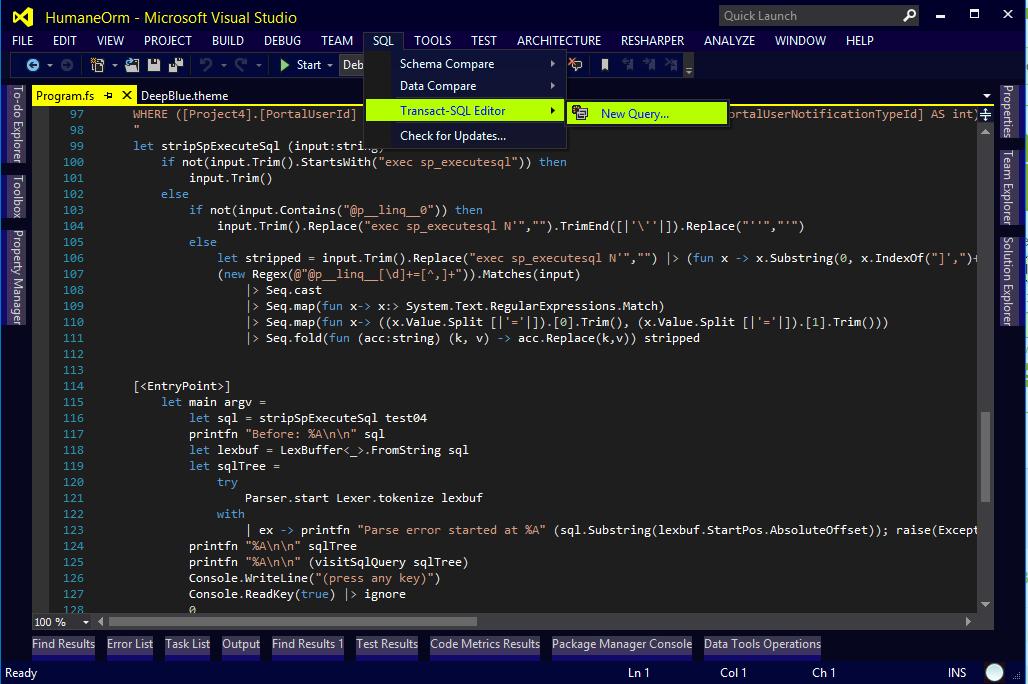This screenshot has height=684, width=1028.
Task: Show the Code Metrics Results tab
Action: (484, 644)
